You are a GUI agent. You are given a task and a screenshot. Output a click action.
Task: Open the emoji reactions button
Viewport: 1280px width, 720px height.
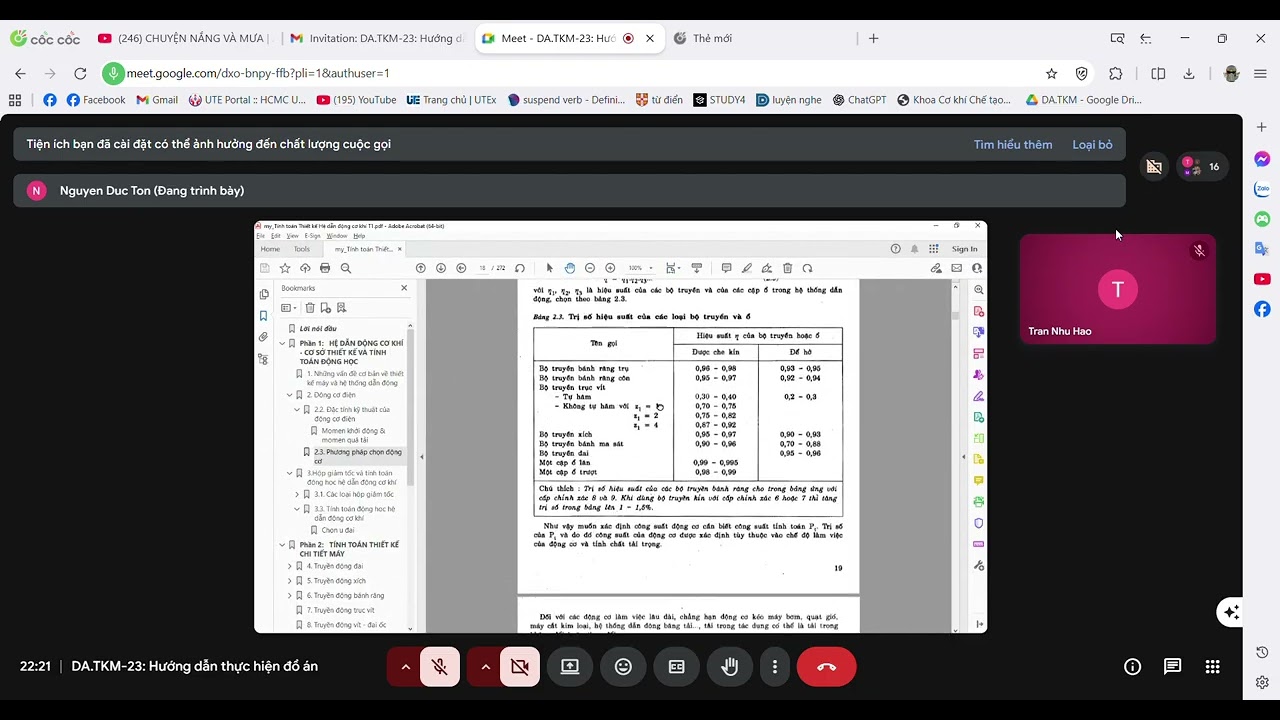pyautogui.click(x=623, y=667)
